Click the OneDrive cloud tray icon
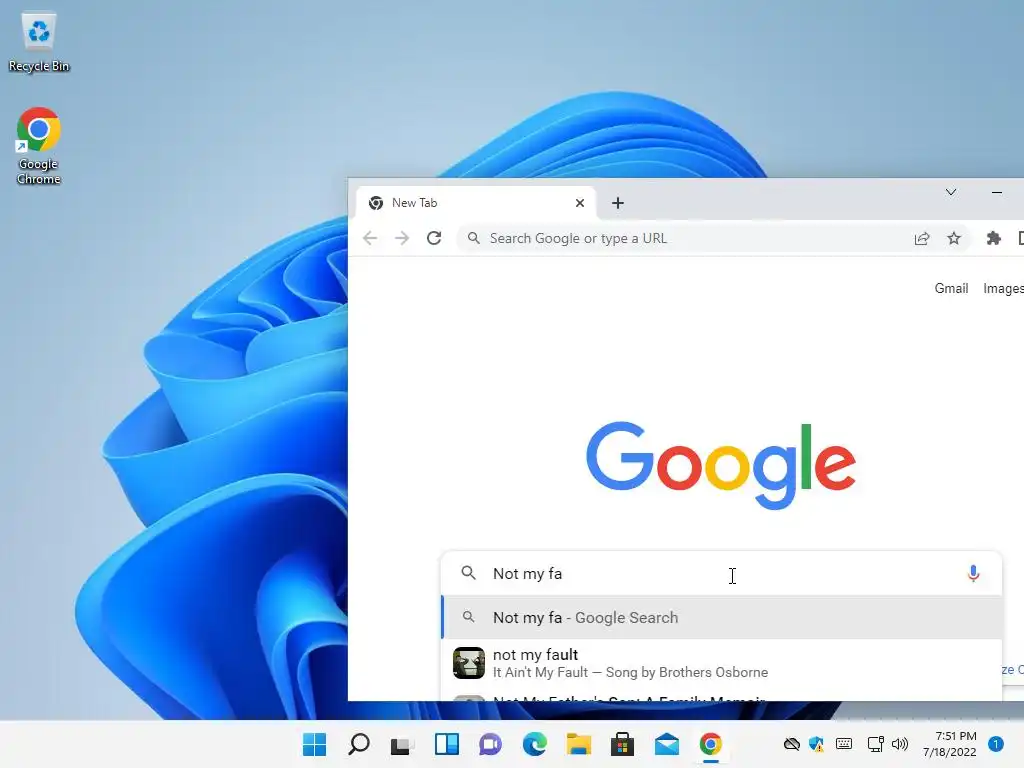This screenshot has height=768, width=1024. pyautogui.click(x=792, y=744)
